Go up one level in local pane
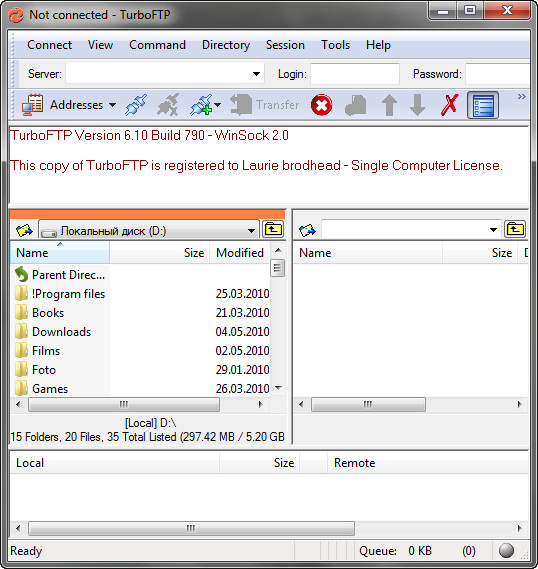This screenshot has width=538, height=569. click(273, 229)
